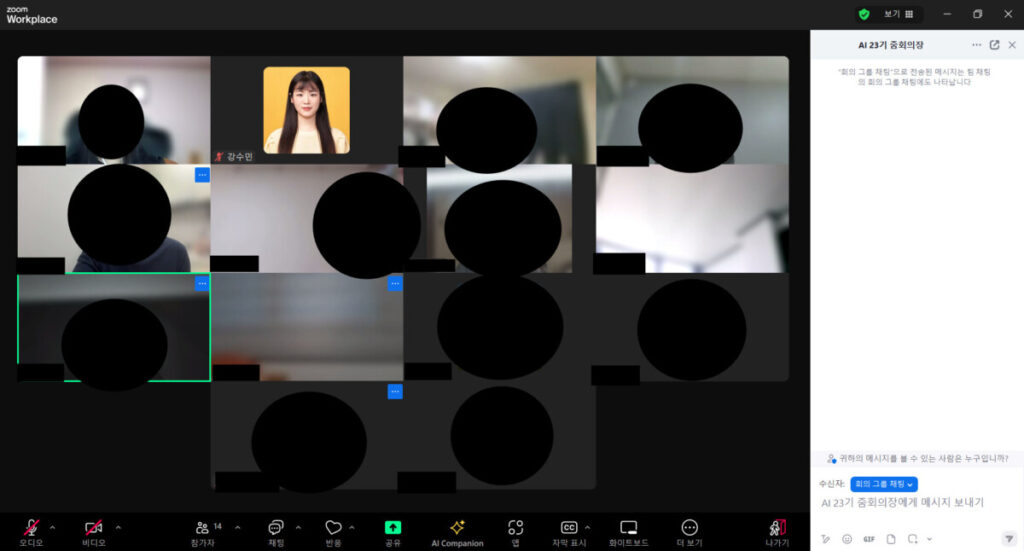Viewport: 1024px width, 551px height.
Task: Turn on the camera with 비디오
Action: (x=93, y=528)
